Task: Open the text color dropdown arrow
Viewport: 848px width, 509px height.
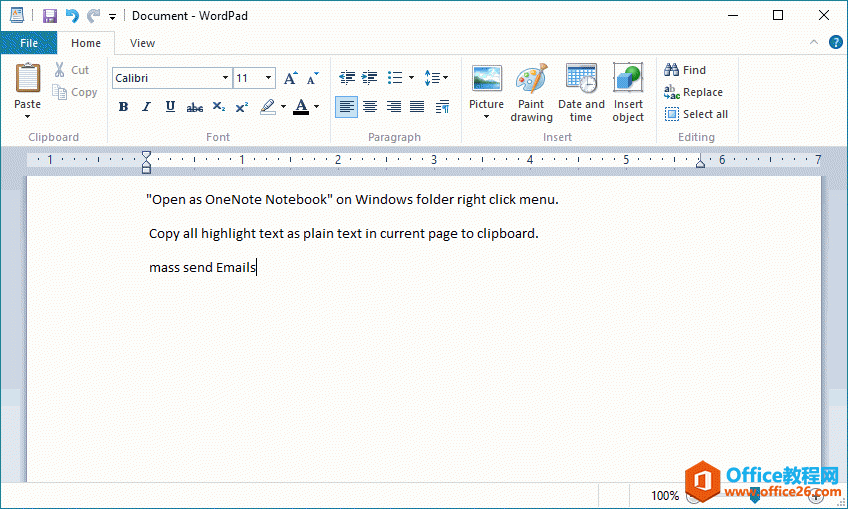Action: pos(316,107)
